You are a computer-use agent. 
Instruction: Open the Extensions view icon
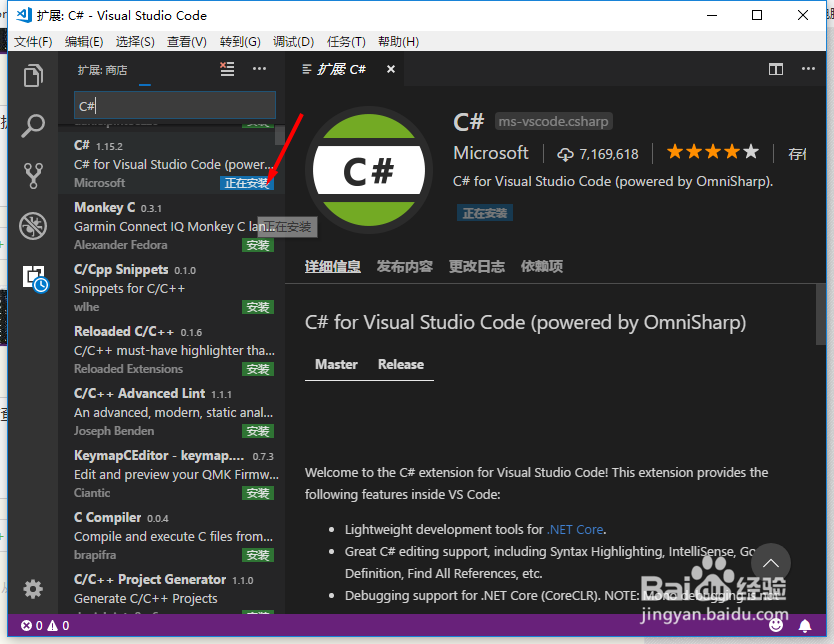point(35,278)
